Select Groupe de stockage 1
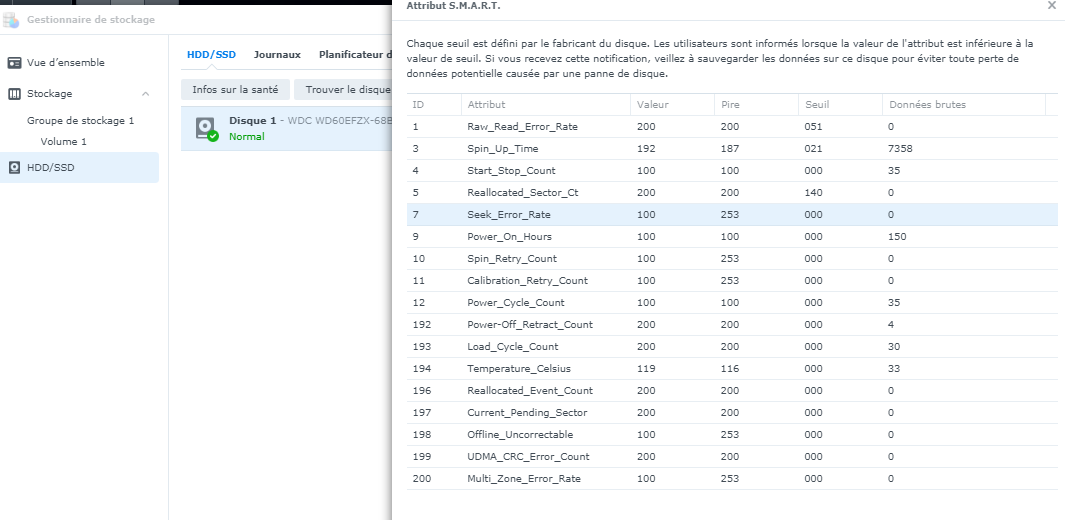1065x520 pixels. 81,121
